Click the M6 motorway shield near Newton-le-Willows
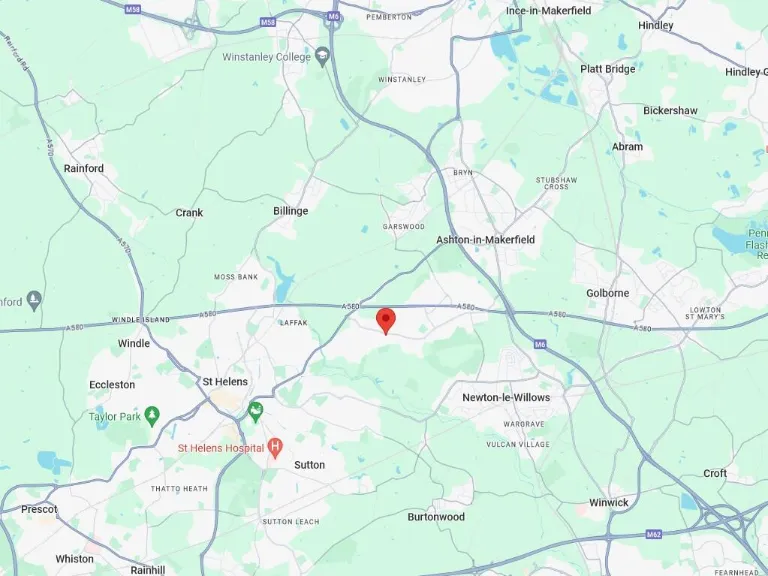 pyautogui.click(x=540, y=345)
